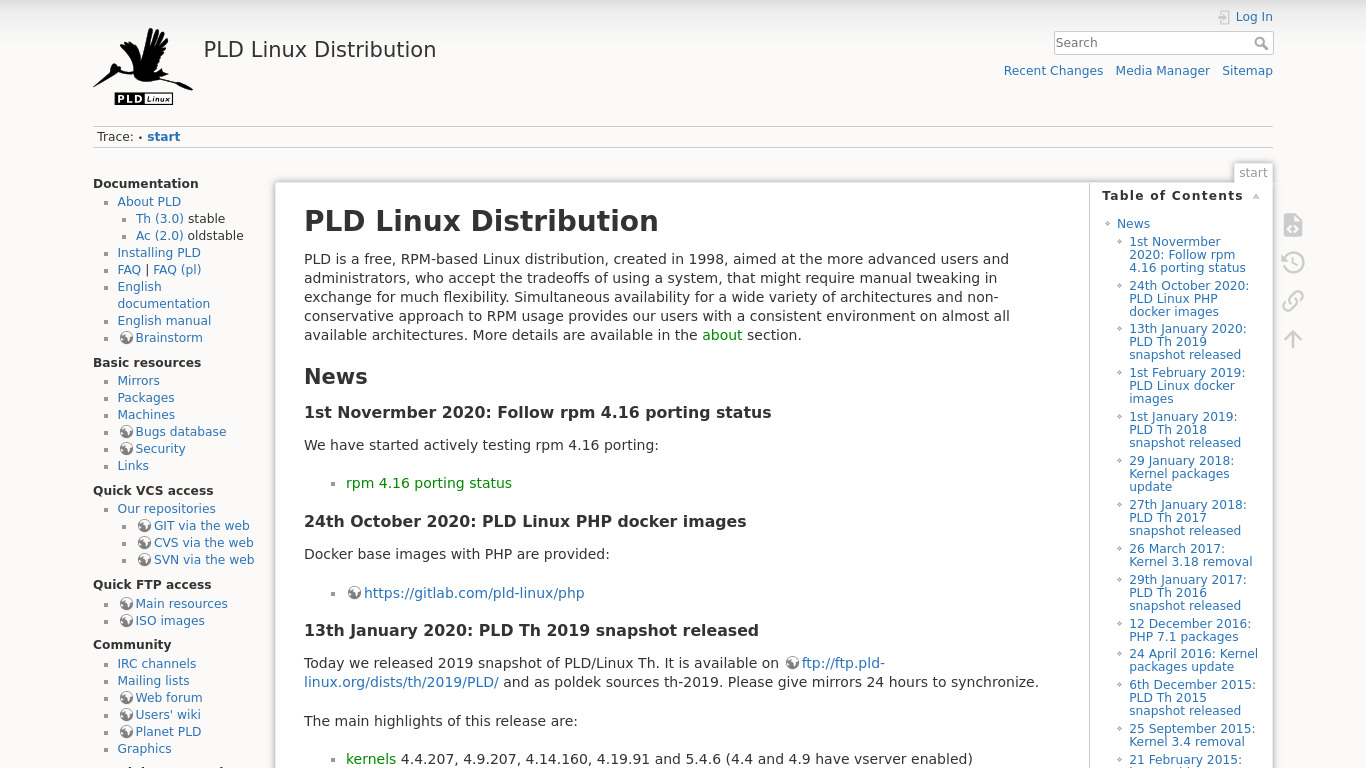1366x768 pixels.
Task: Click globe icon beside GIT via the web
Action: [x=144, y=526]
